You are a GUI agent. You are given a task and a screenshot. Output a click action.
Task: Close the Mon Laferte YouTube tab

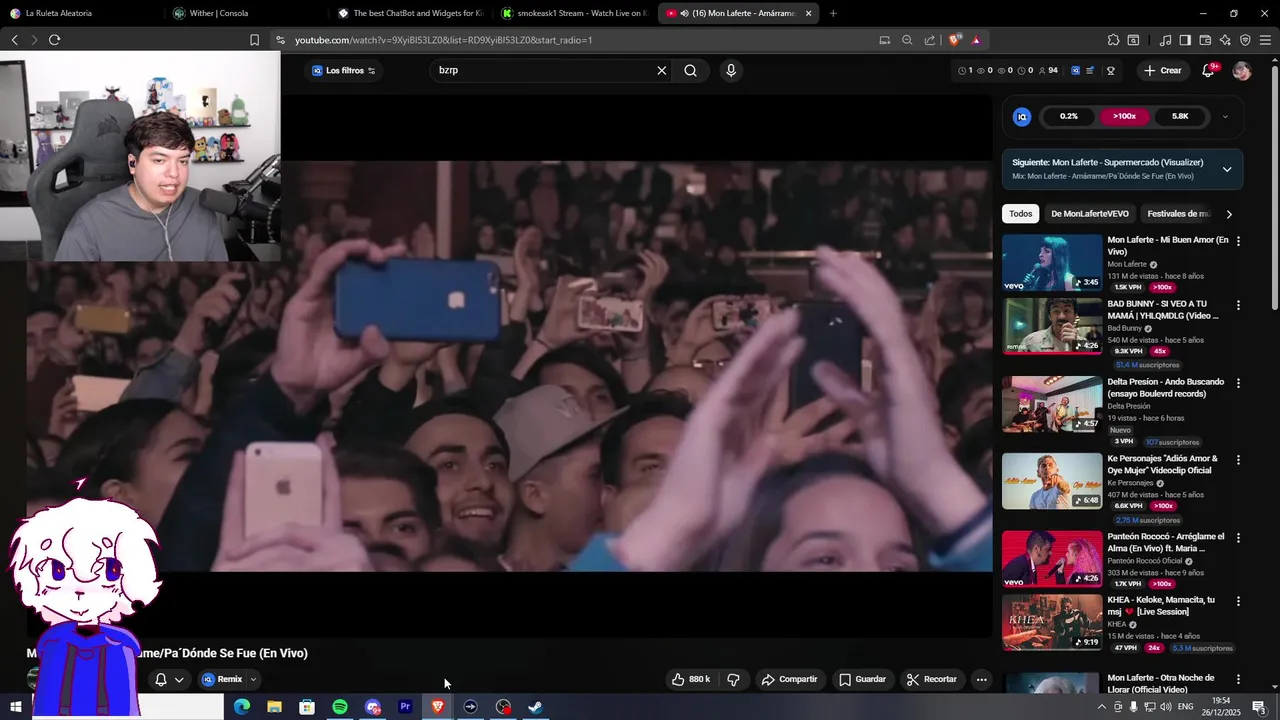coord(808,13)
